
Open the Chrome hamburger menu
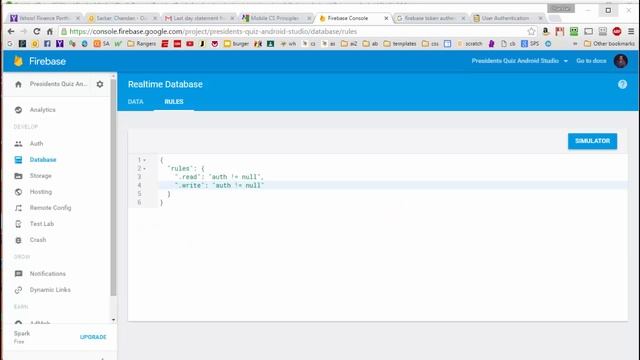click(x=631, y=31)
